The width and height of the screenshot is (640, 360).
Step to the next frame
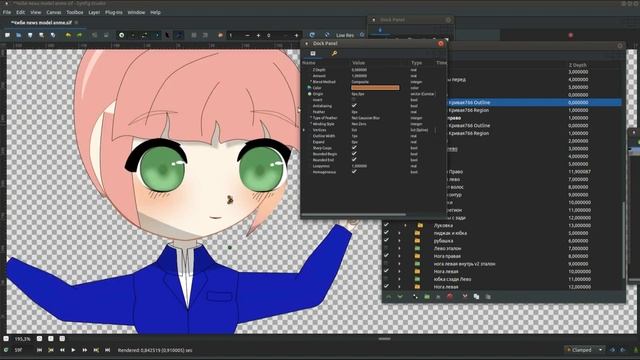coord(84,350)
